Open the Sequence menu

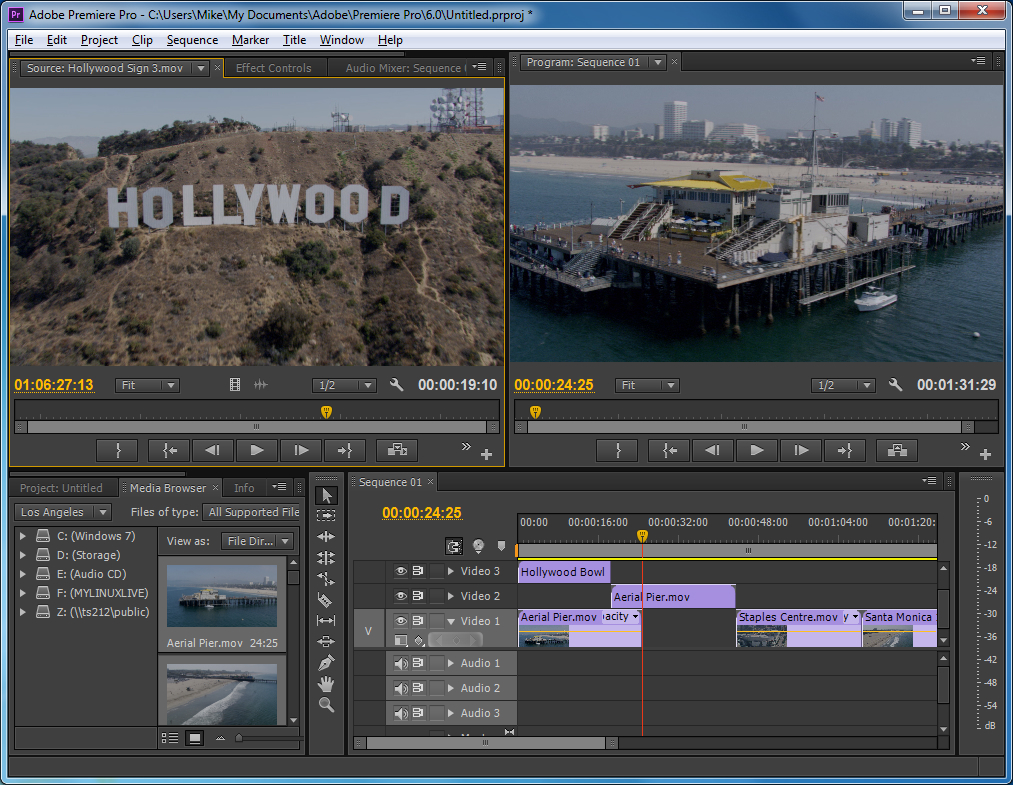click(192, 40)
